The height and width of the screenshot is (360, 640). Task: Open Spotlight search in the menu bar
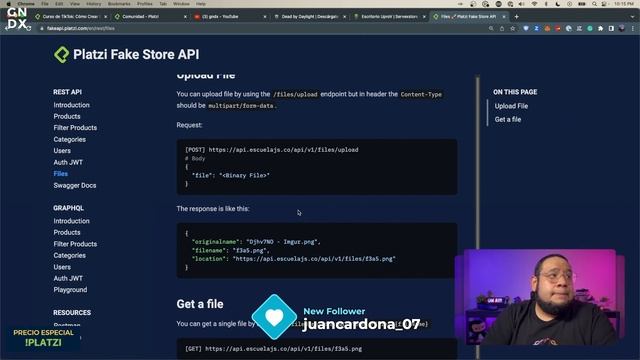point(594,4)
